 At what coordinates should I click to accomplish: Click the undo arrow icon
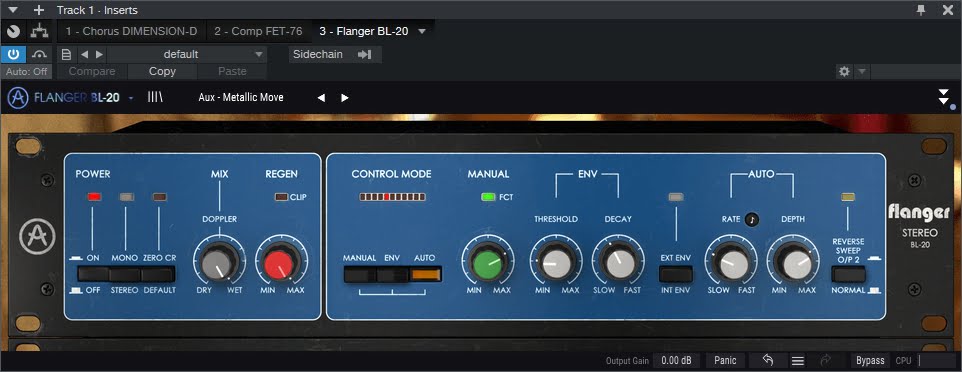(768, 360)
